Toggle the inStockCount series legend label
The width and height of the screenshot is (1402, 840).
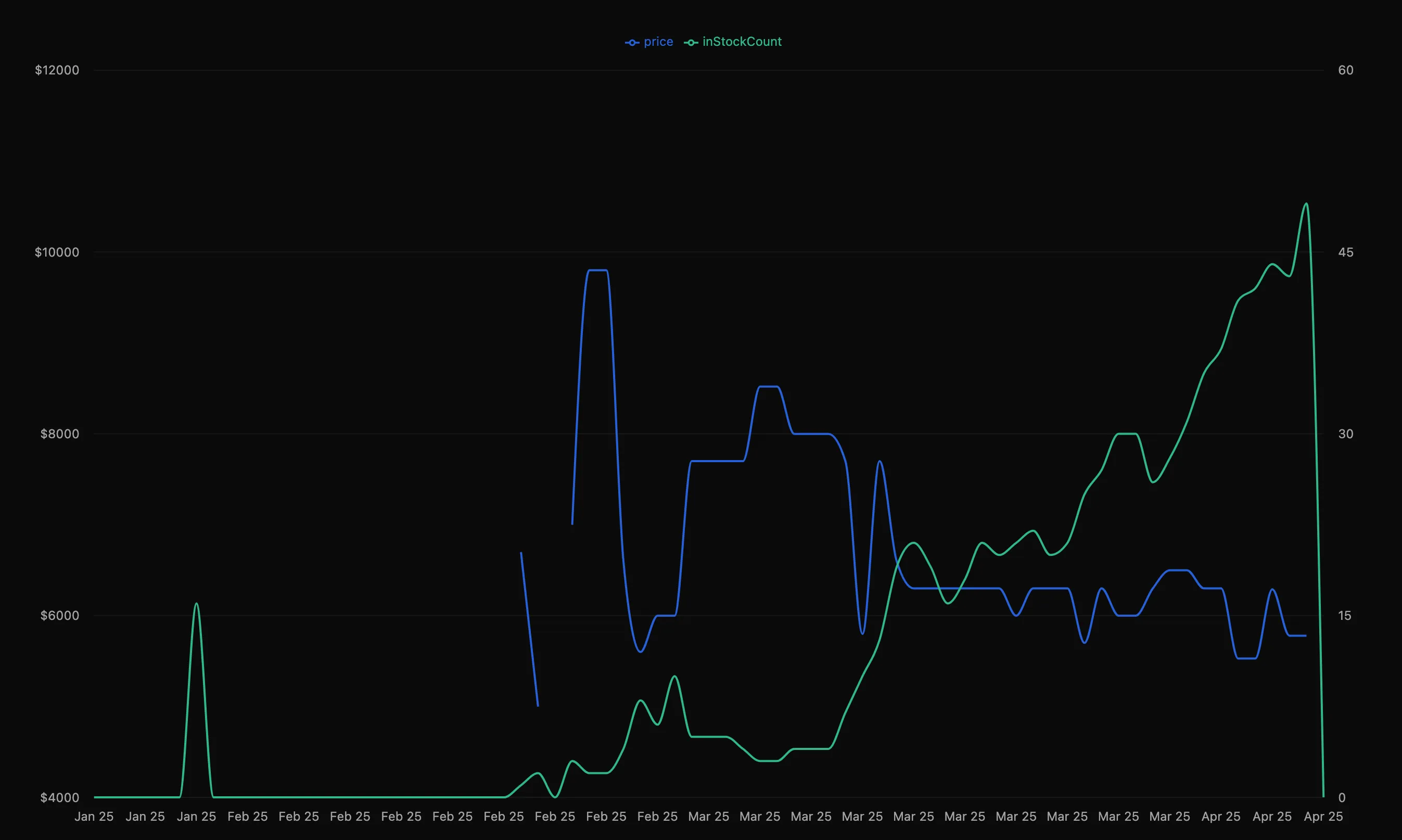click(742, 42)
